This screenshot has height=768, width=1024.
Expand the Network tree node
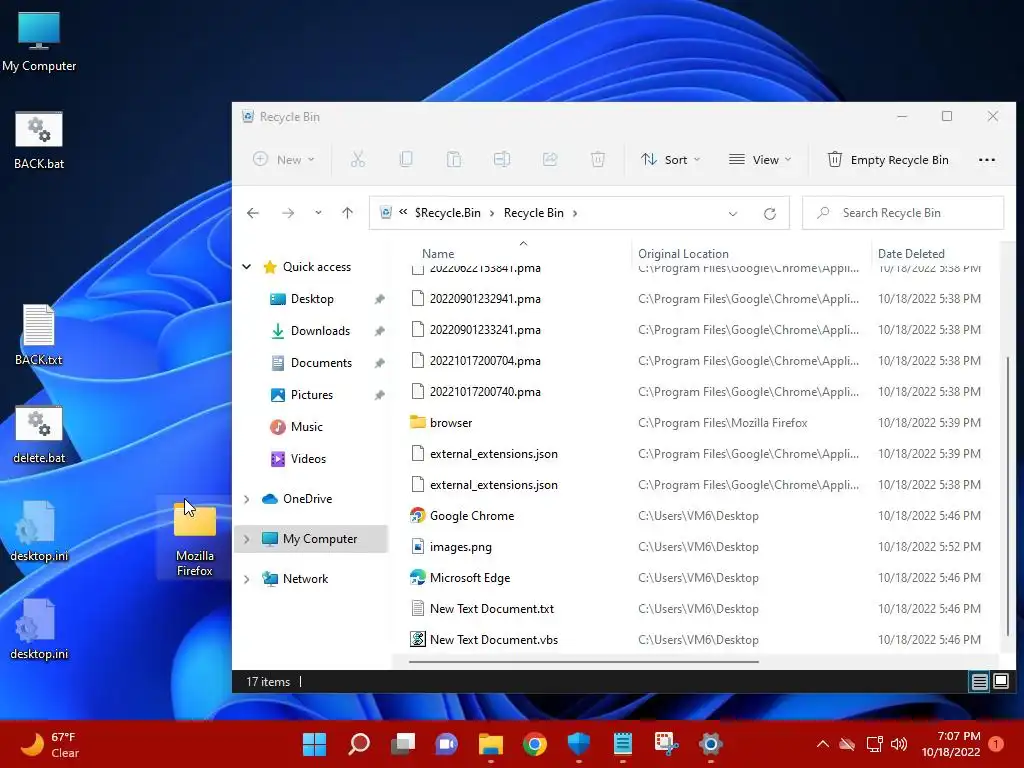click(x=247, y=579)
